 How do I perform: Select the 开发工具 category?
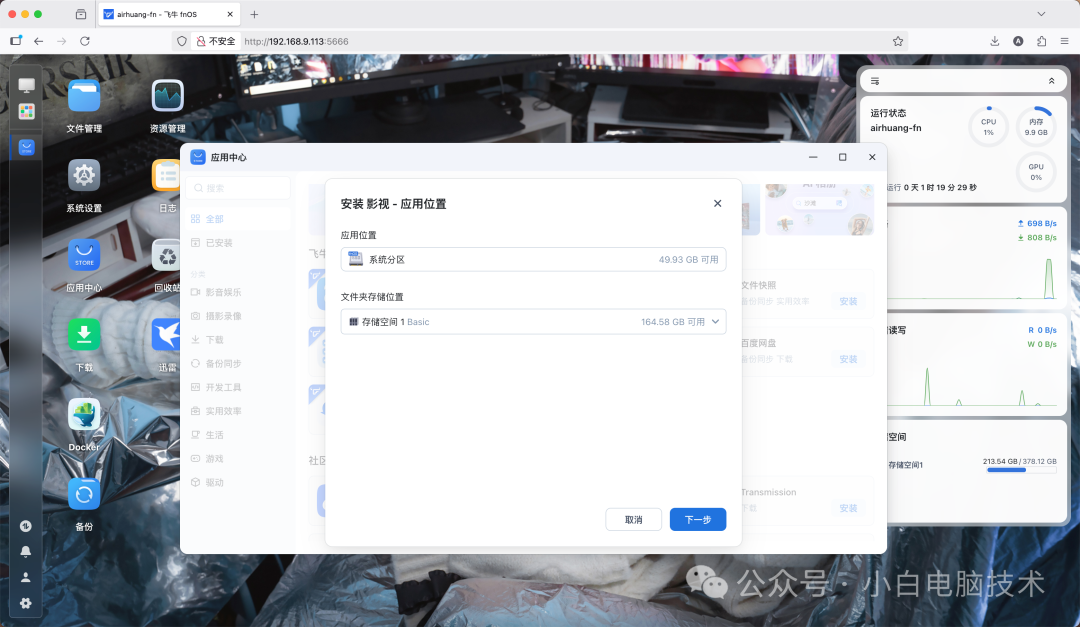(238, 387)
